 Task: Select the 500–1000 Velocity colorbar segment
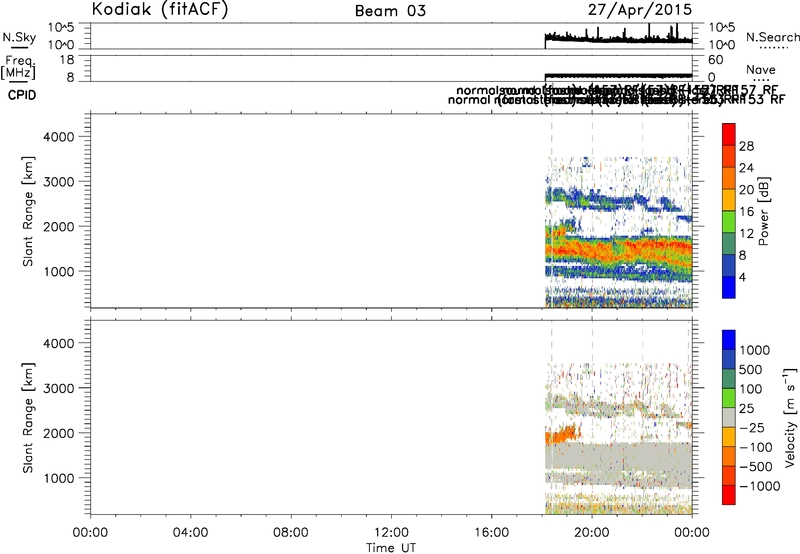tap(729, 360)
